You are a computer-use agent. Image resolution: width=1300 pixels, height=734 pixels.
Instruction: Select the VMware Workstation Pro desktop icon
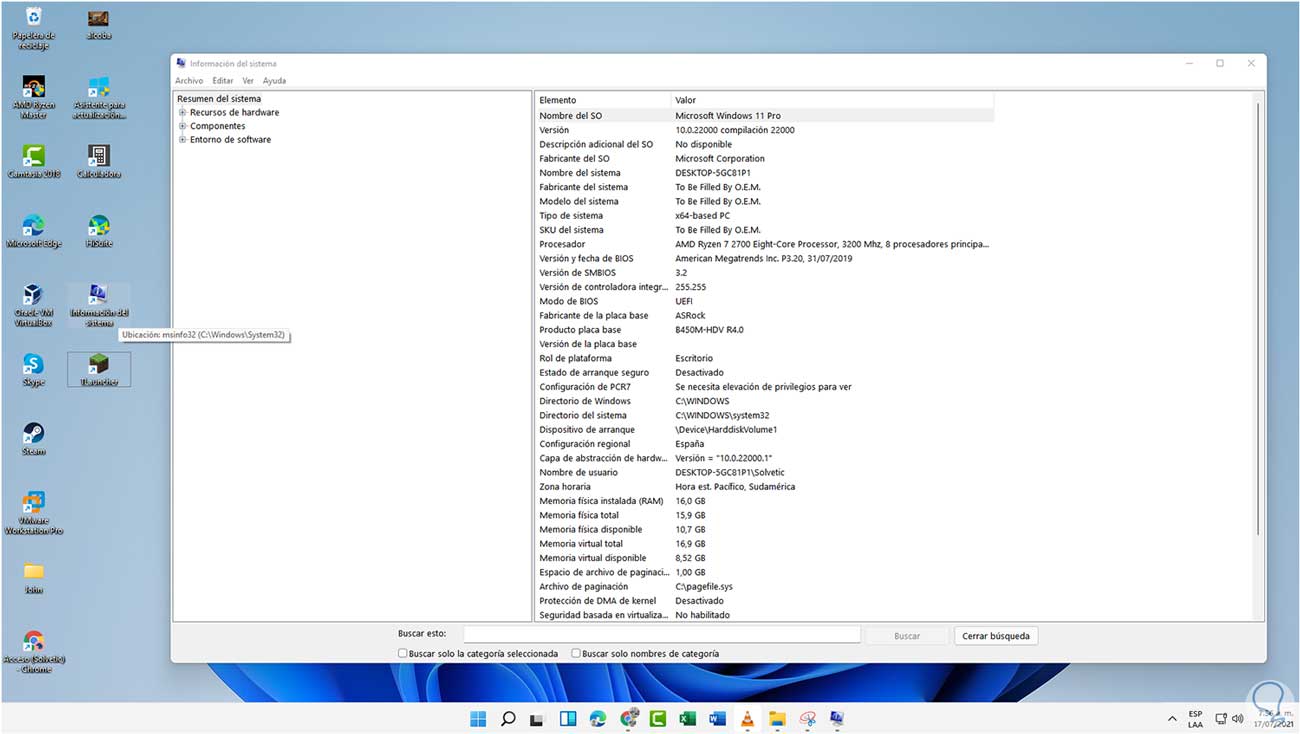(34, 513)
